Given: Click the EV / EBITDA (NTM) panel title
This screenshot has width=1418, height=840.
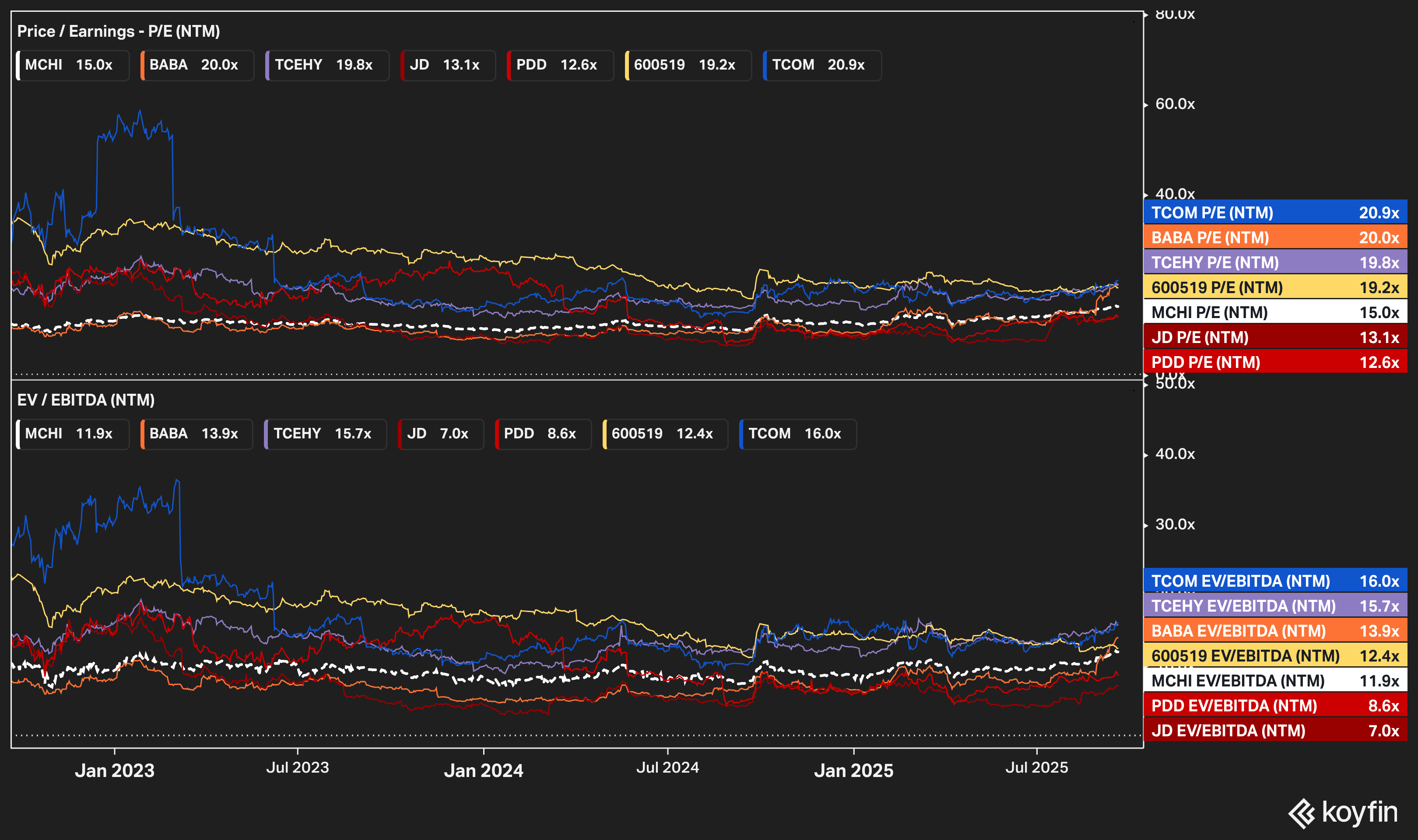Looking at the screenshot, I should point(85,400).
